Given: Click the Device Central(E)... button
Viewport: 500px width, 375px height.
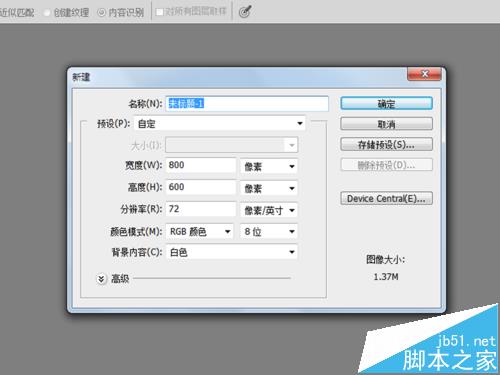Looking at the screenshot, I should tap(386, 199).
